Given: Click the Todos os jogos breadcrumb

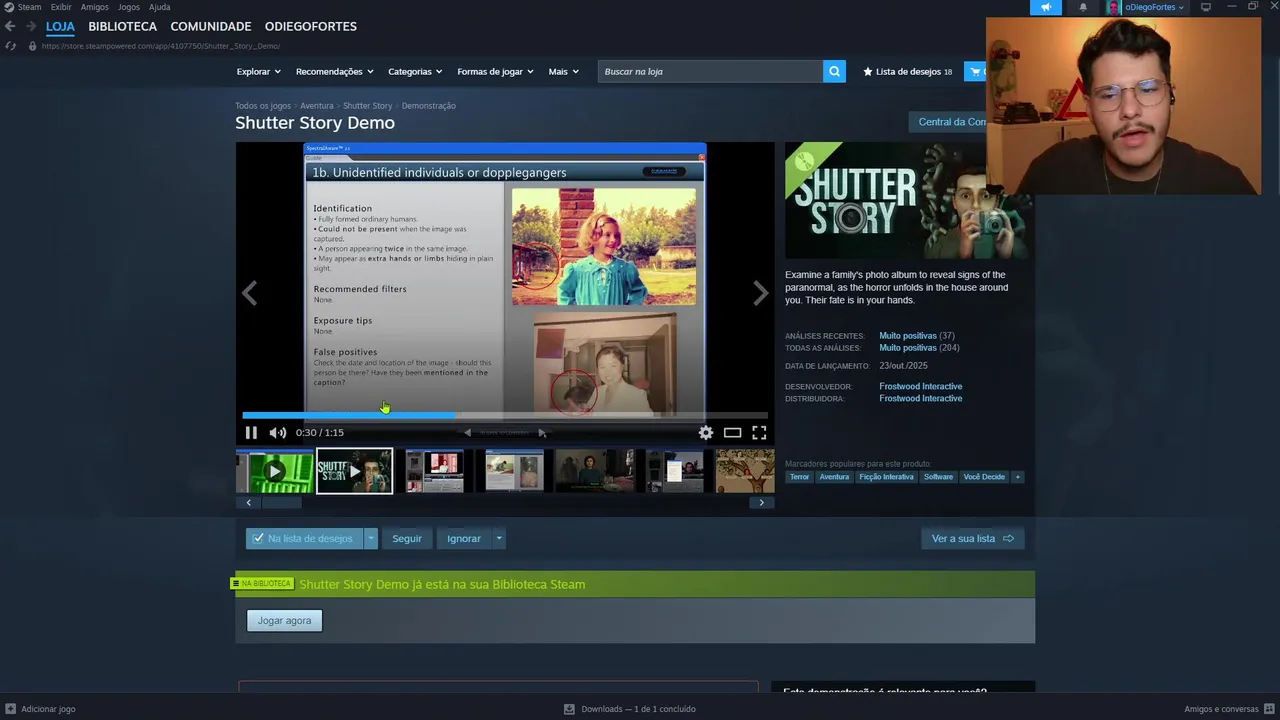Looking at the screenshot, I should [x=263, y=105].
